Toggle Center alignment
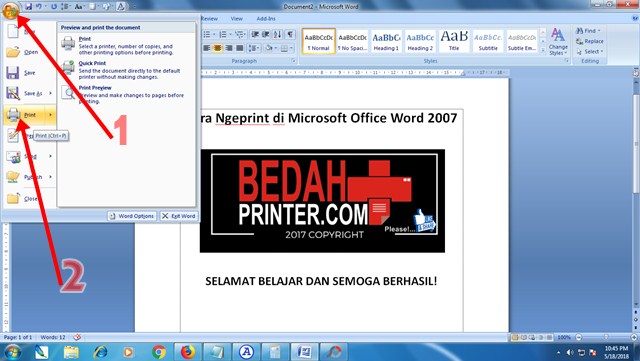640x361 pixels. [x=218, y=49]
